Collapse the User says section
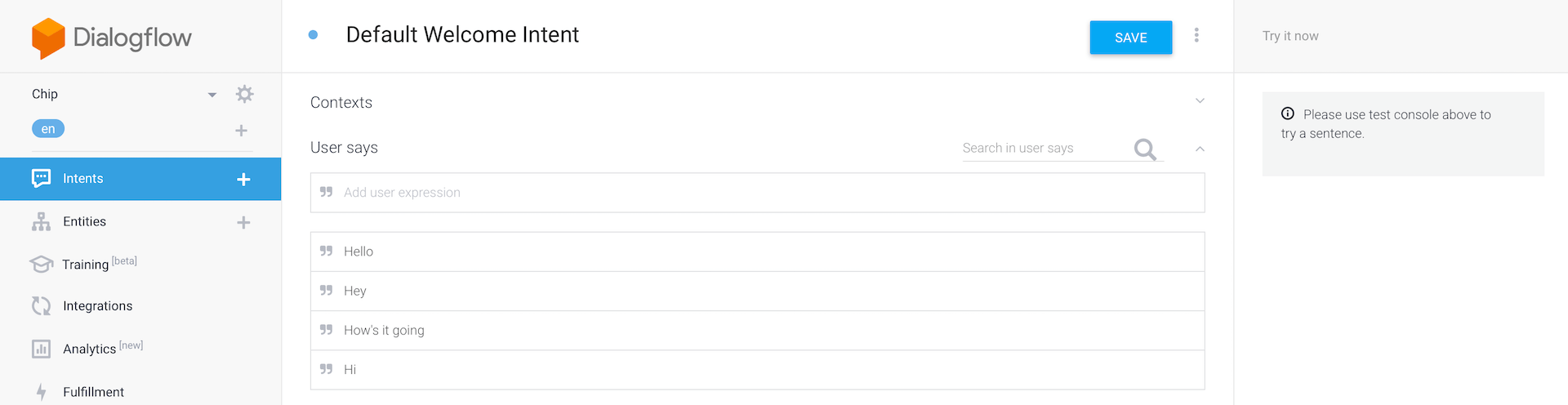The height and width of the screenshot is (405, 1568). click(1200, 149)
